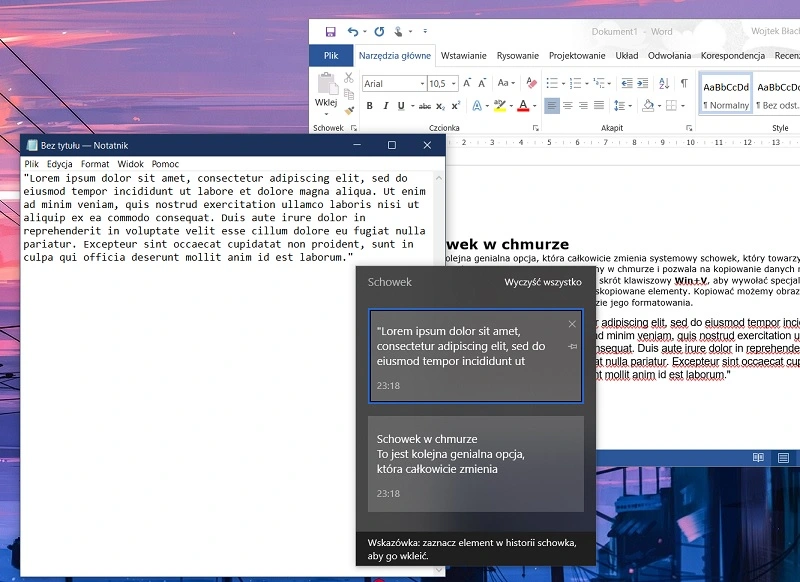Clear formatting with the eraser icon
Image resolution: width=800 pixels, height=582 pixels.
(531, 83)
